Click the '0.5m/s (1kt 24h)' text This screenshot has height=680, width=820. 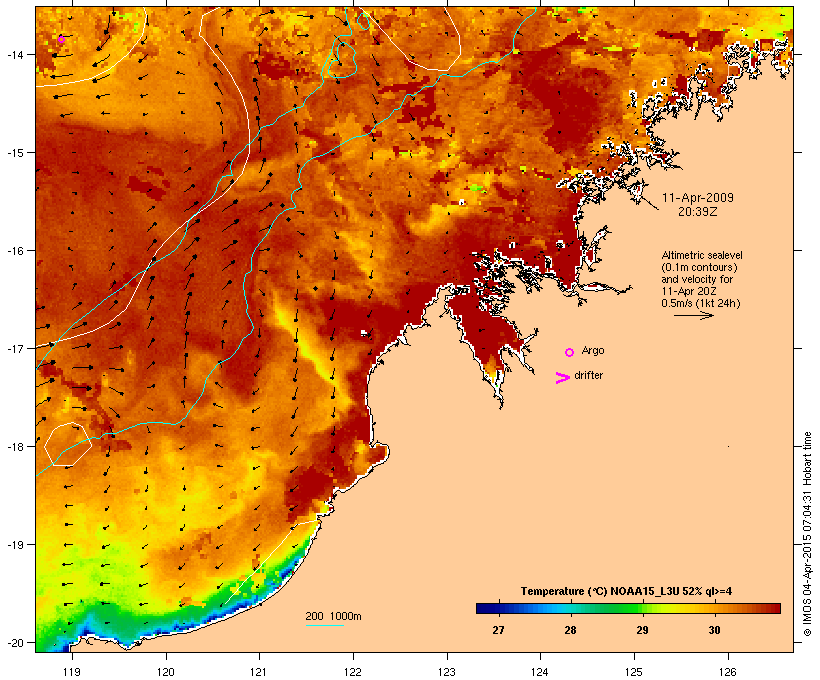coord(701,303)
